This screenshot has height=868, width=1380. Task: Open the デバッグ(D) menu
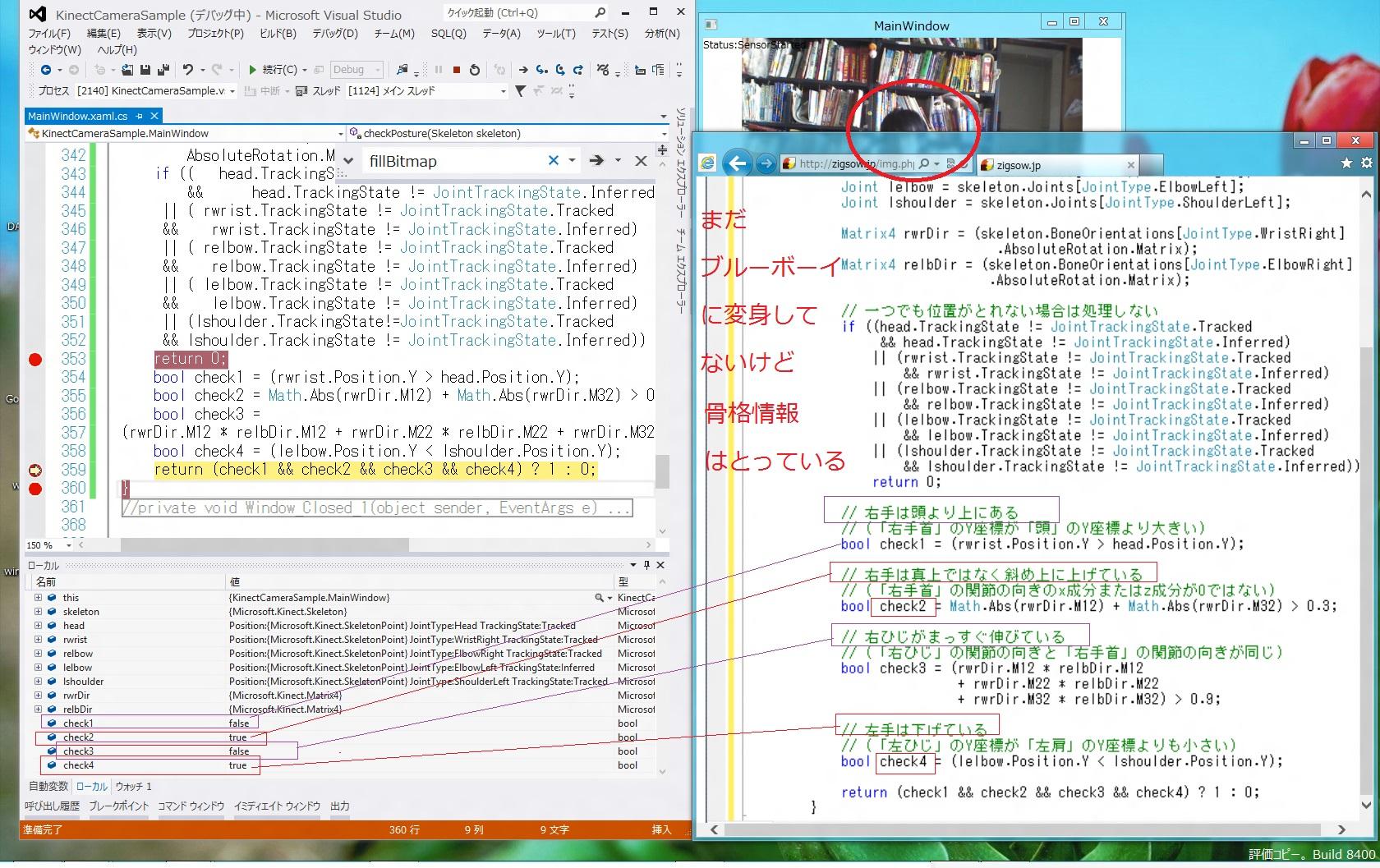pos(334,33)
